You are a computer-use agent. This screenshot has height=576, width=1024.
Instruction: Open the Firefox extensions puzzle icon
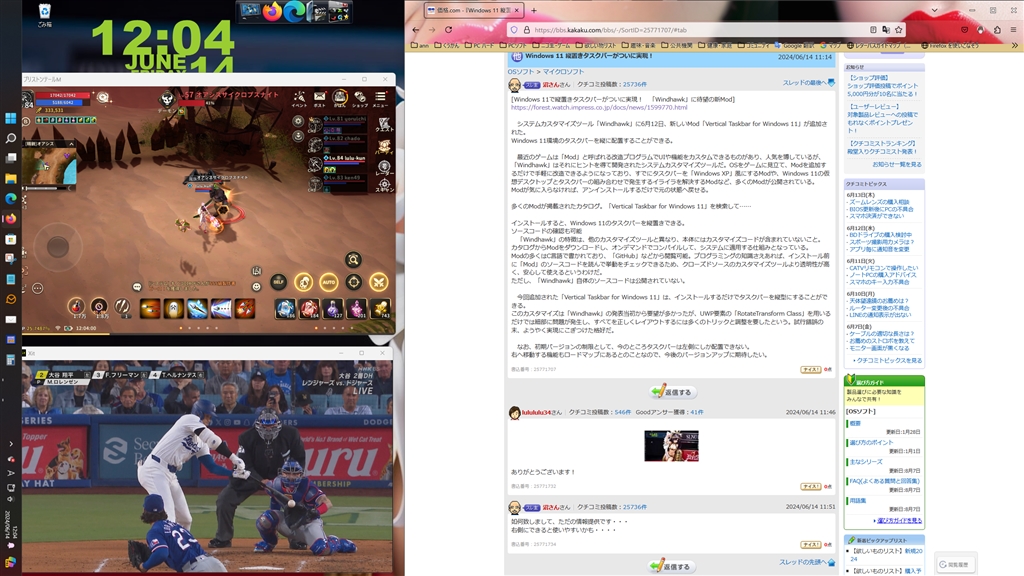997,29
